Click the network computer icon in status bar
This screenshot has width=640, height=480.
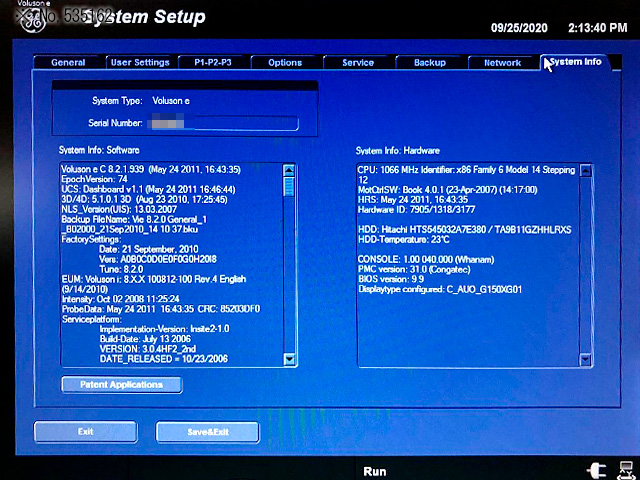pos(625,471)
